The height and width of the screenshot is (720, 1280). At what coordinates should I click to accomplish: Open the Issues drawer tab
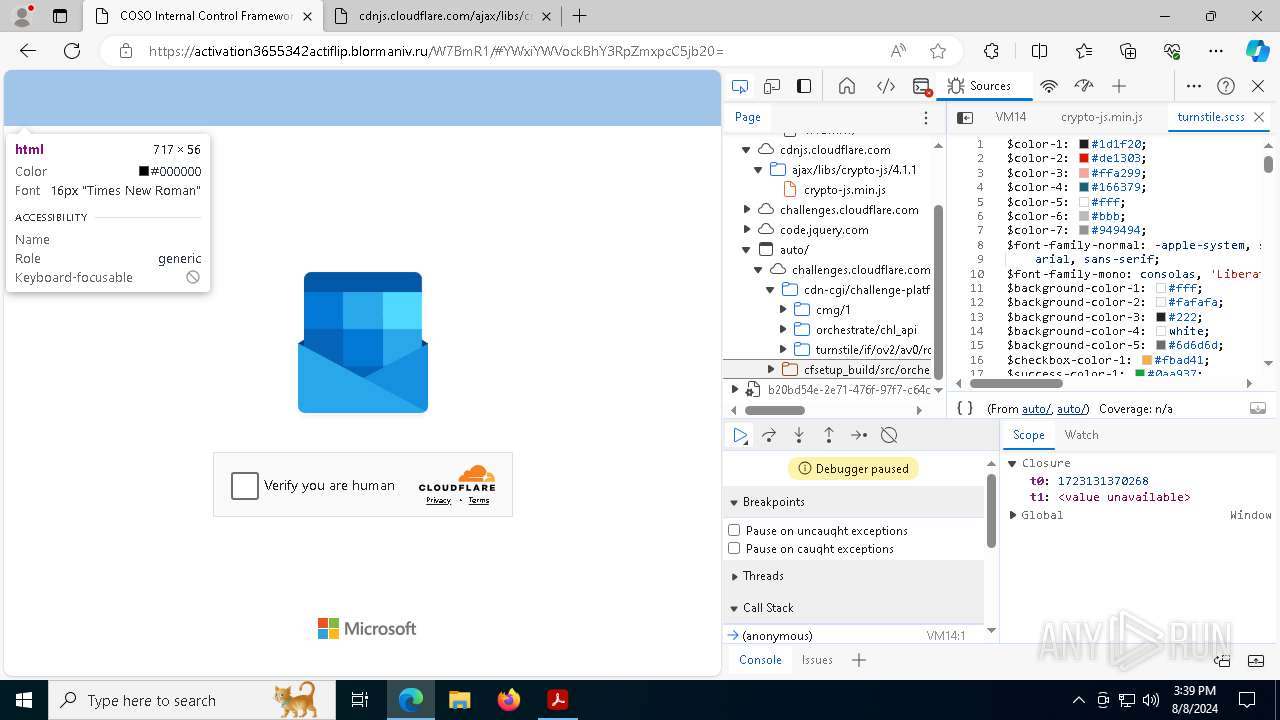click(817, 660)
